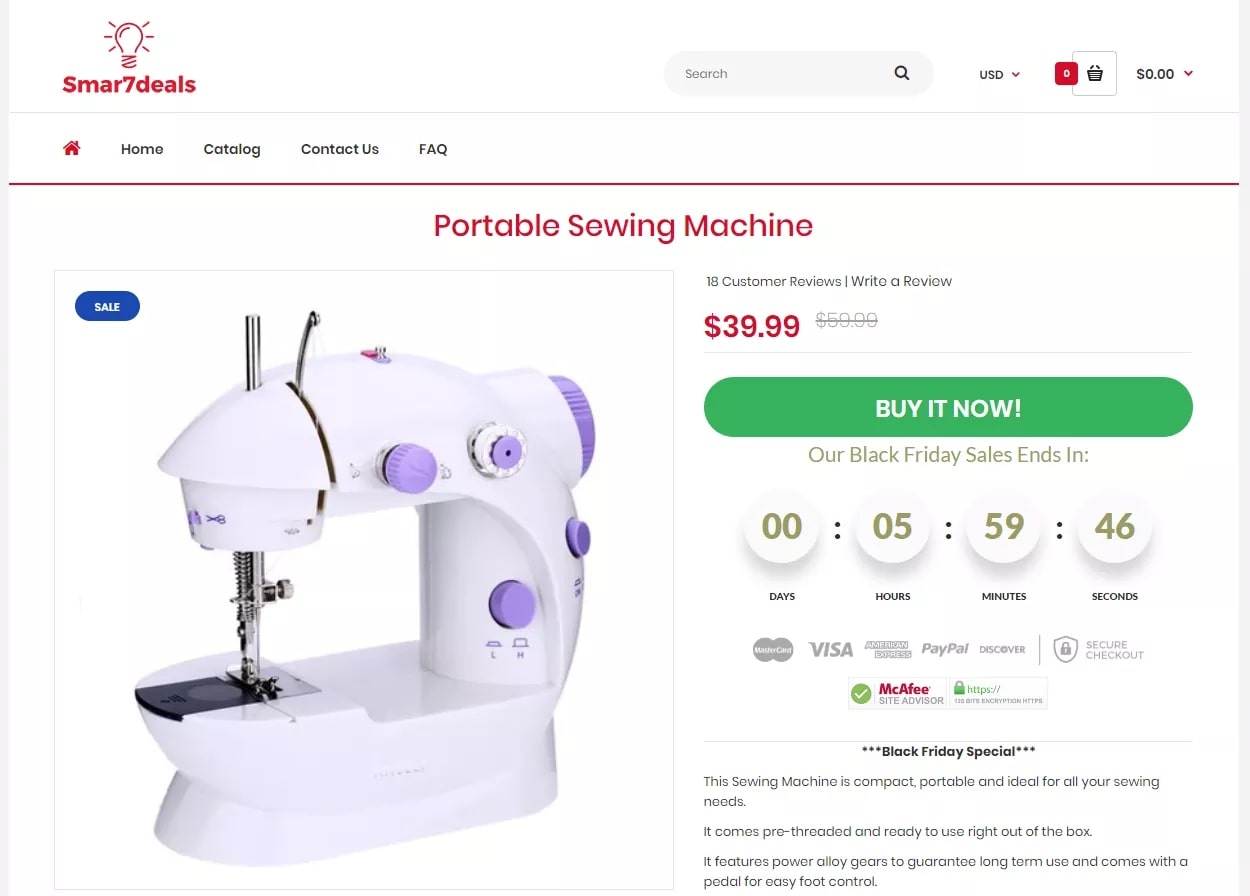Click the BUY IT NOW! button

pyautogui.click(x=948, y=407)
